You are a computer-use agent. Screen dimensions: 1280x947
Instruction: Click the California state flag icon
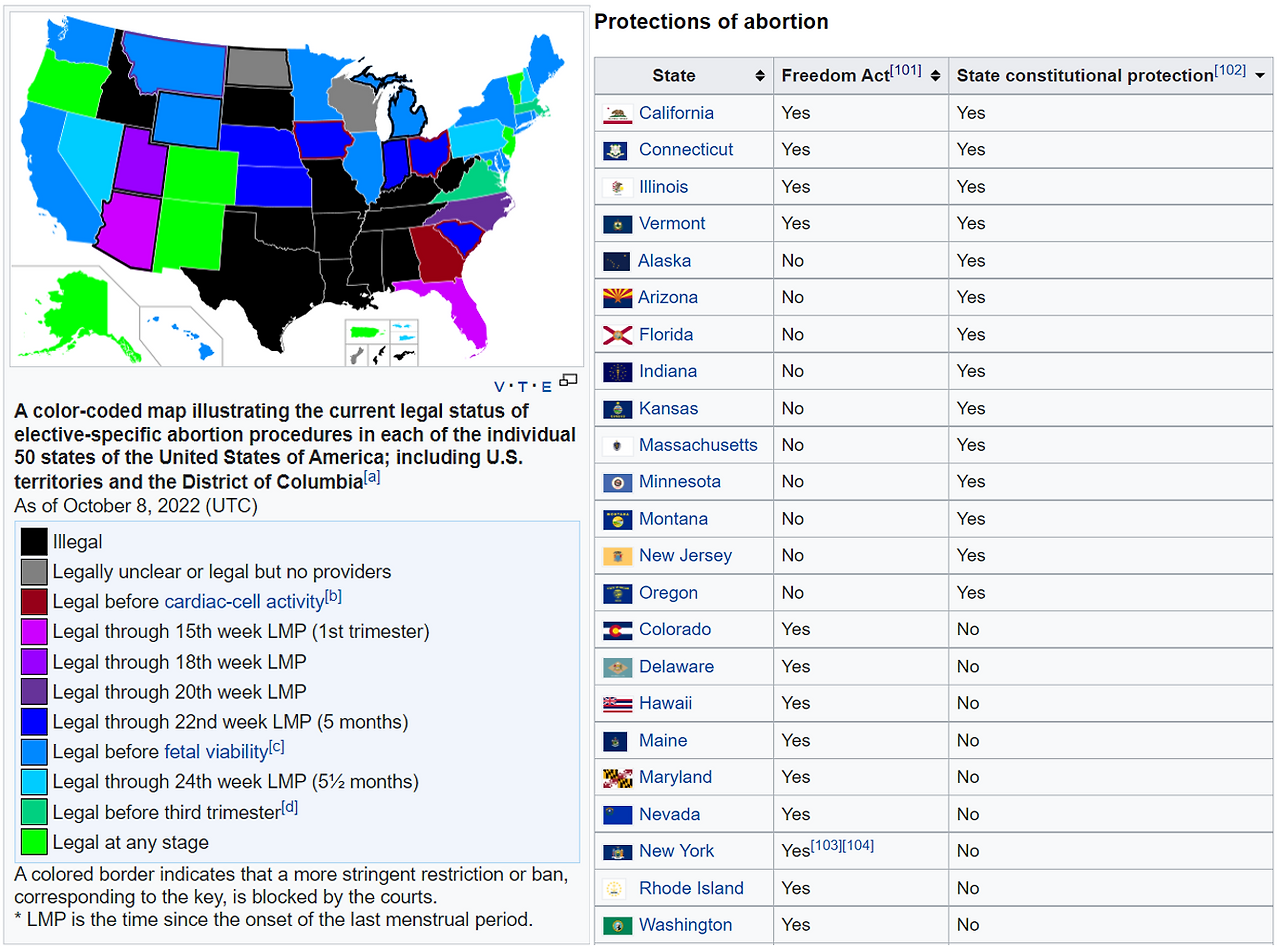point(617,113)
